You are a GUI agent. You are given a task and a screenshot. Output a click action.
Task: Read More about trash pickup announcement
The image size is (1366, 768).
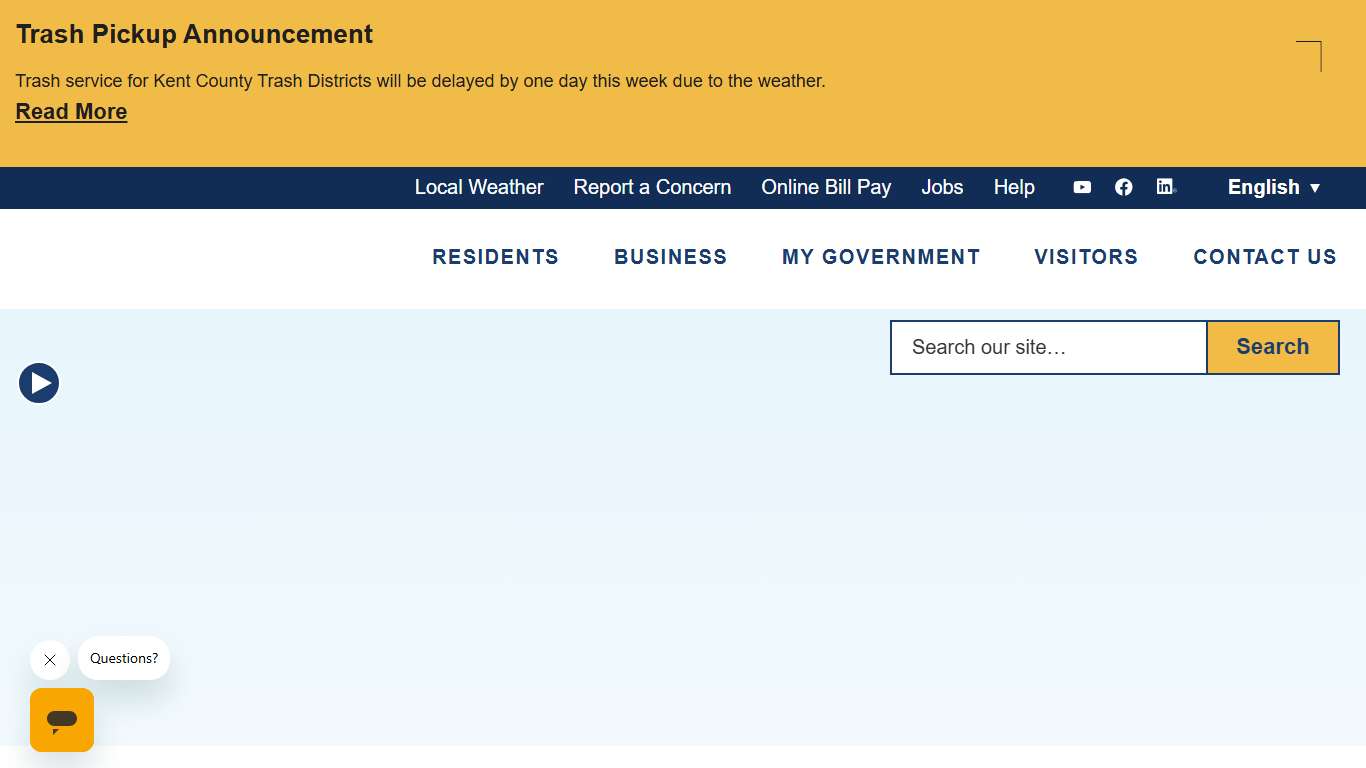click(71, 112)
